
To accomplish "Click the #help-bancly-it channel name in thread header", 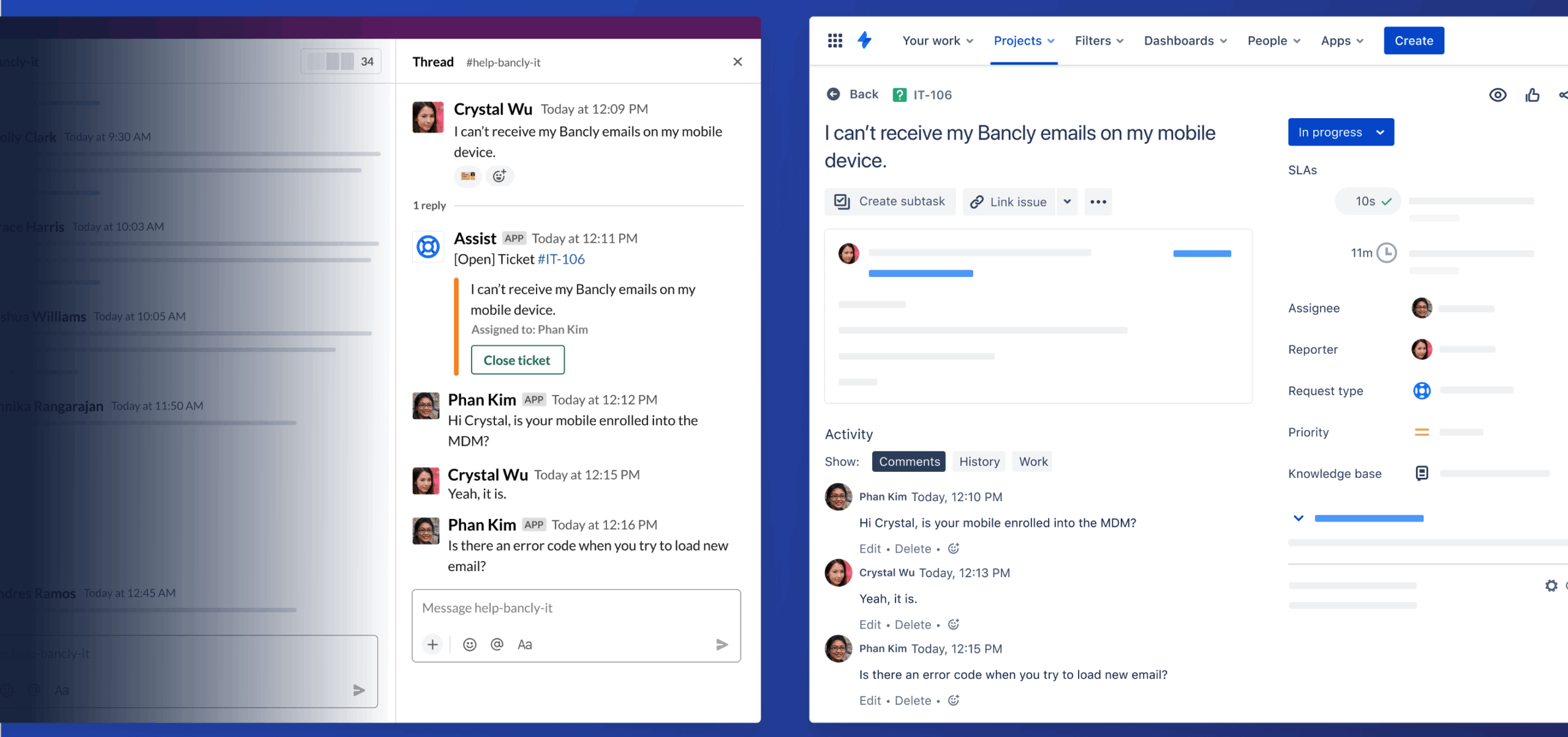I will click(503, 62).
